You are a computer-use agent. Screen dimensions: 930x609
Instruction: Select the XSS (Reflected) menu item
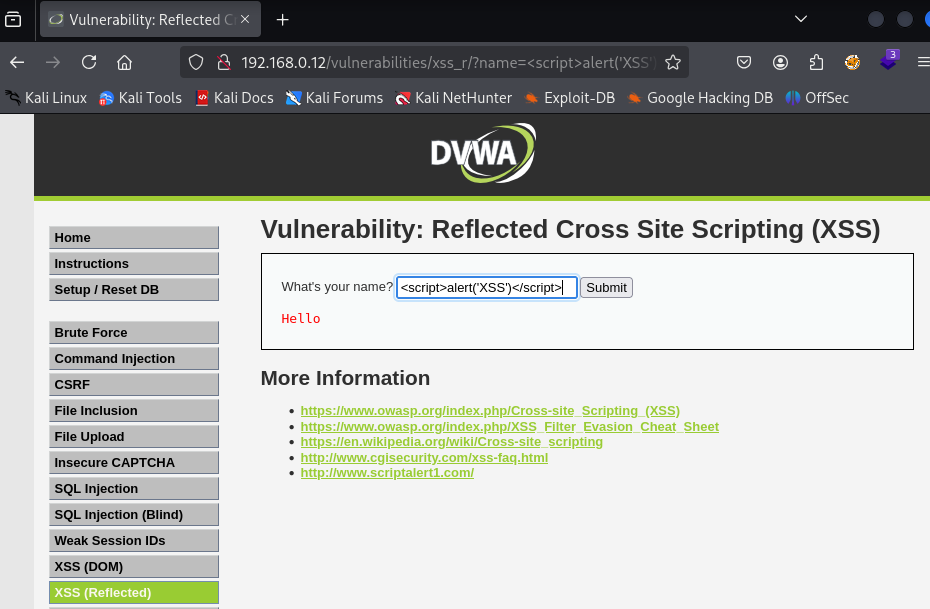pos(134,593)
